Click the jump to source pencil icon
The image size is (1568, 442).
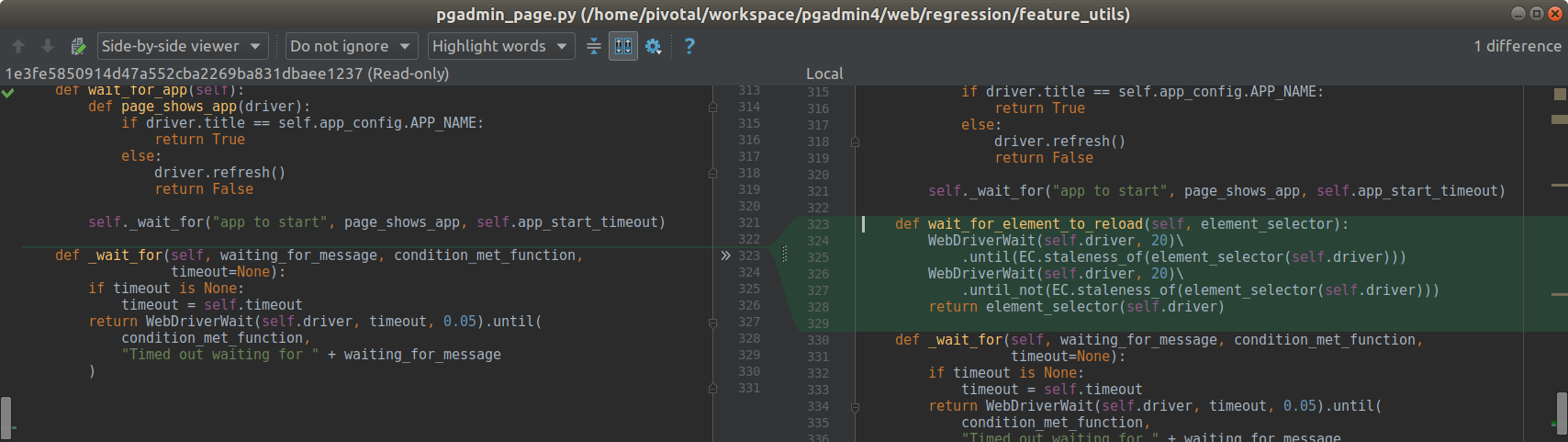(78, 46)
